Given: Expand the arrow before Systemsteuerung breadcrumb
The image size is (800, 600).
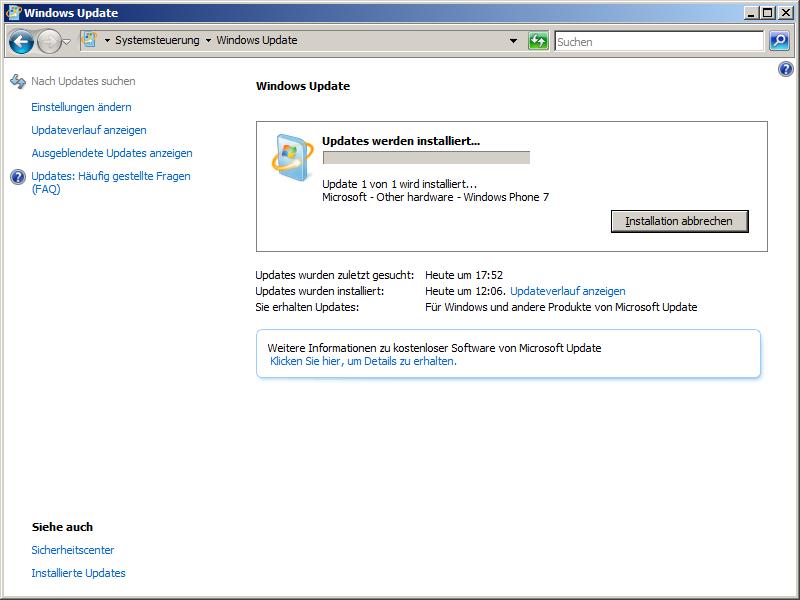Looking at the screenshot, I should (x=107, y=41).
